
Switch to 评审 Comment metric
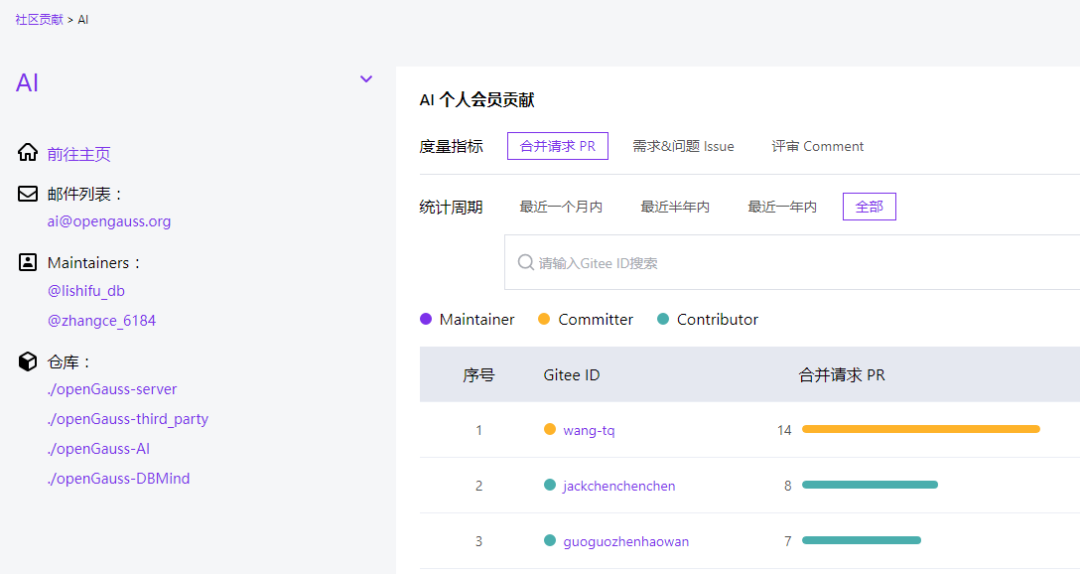(x=817, y=146)
